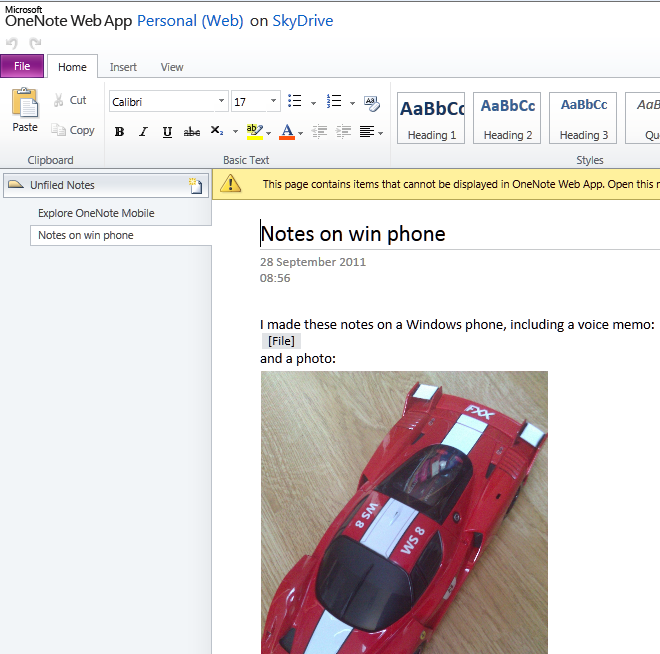This screenshot has width=660, height=654.
Task: Toggle subscript formatting
Action: 217,131
